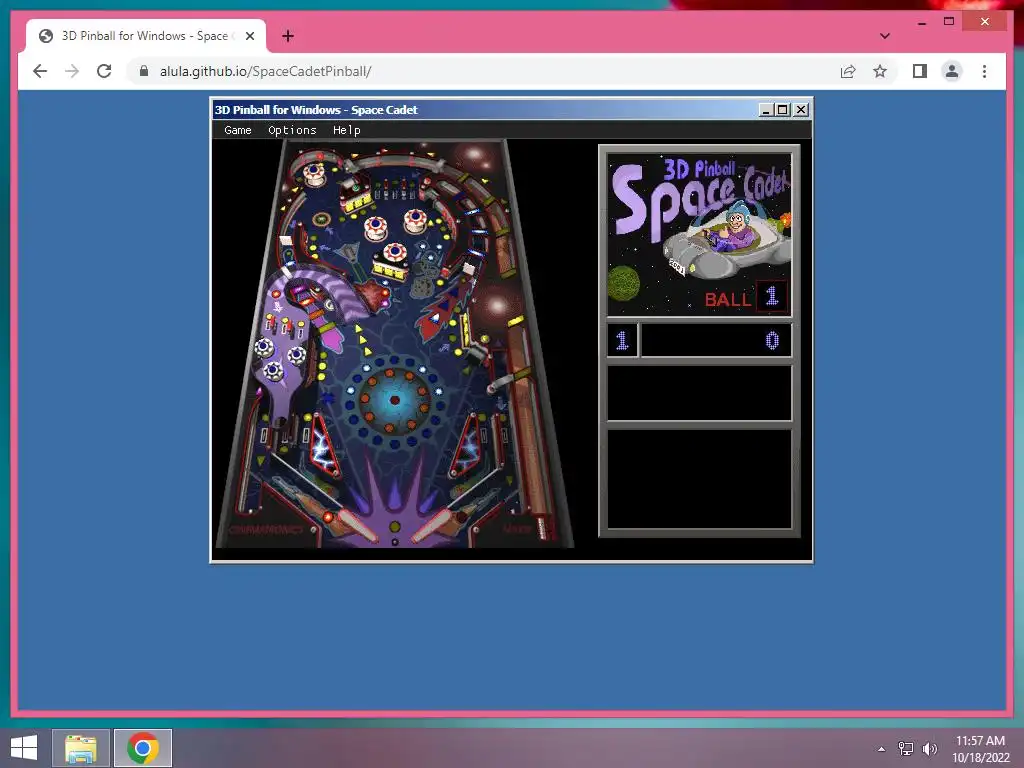The height and width of the screenshot is (768, 1024).
Task: Click the ball plunger at bottom right
Action: [x=541, y=528]
